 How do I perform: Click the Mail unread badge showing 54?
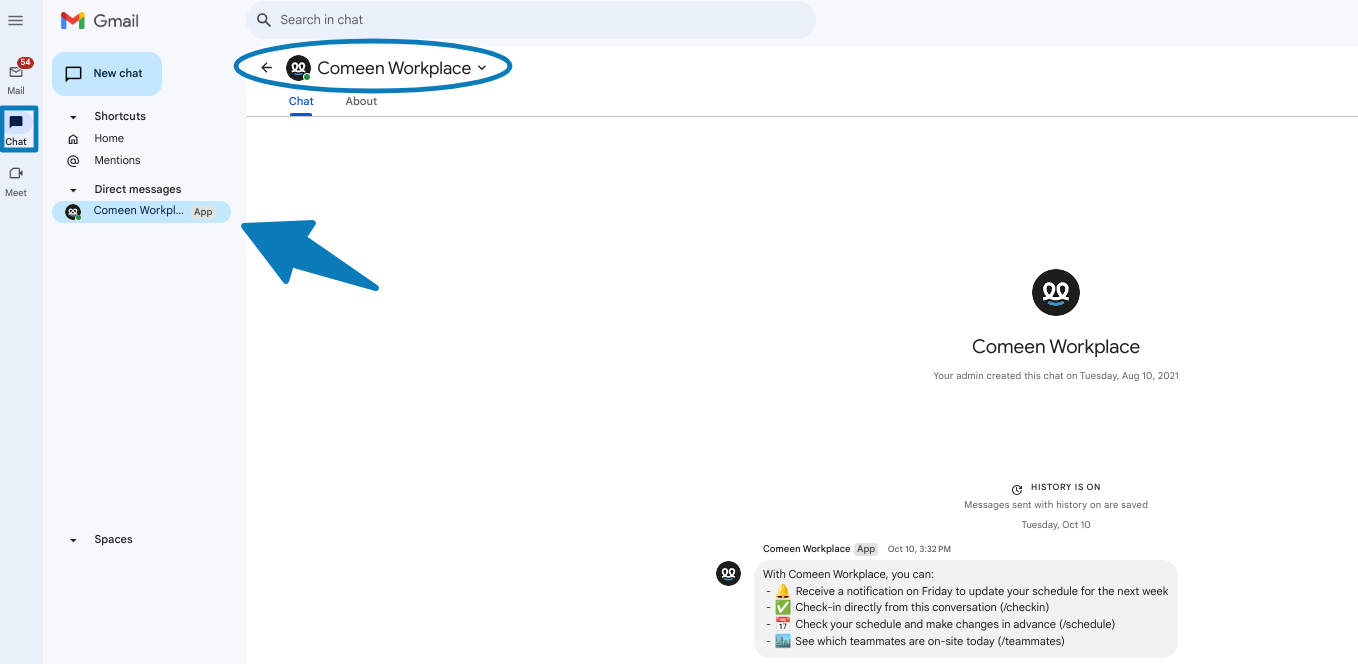coord(25,63)
